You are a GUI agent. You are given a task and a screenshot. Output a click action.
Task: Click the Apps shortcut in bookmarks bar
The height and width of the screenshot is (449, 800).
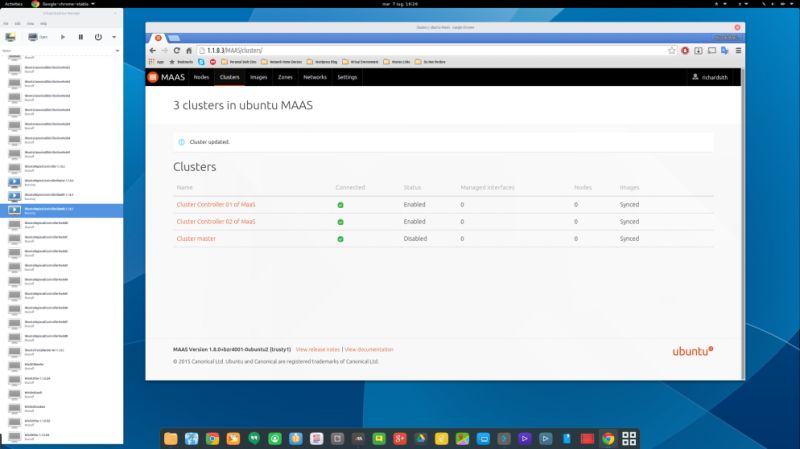click(x=157, y=62)
